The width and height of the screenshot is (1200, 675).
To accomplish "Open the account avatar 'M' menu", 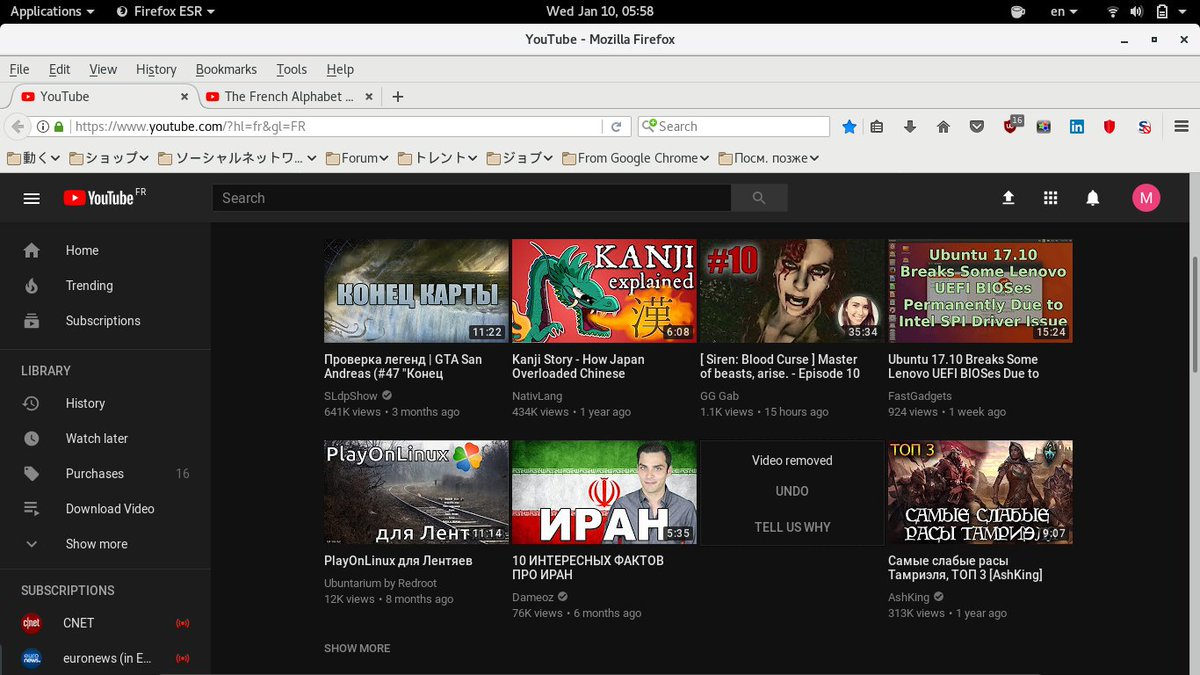I will pos(1145,198).
